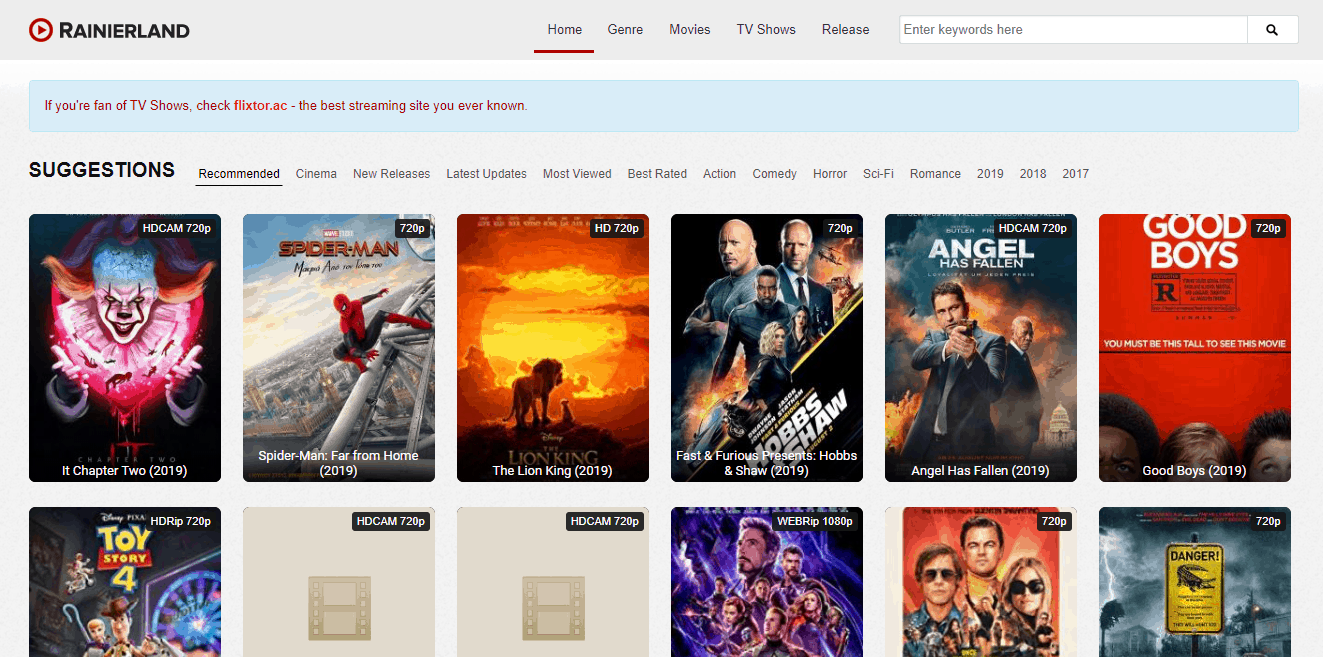Open the Genre menu
The image size is (1323, 657).
(x=625, y=30)
